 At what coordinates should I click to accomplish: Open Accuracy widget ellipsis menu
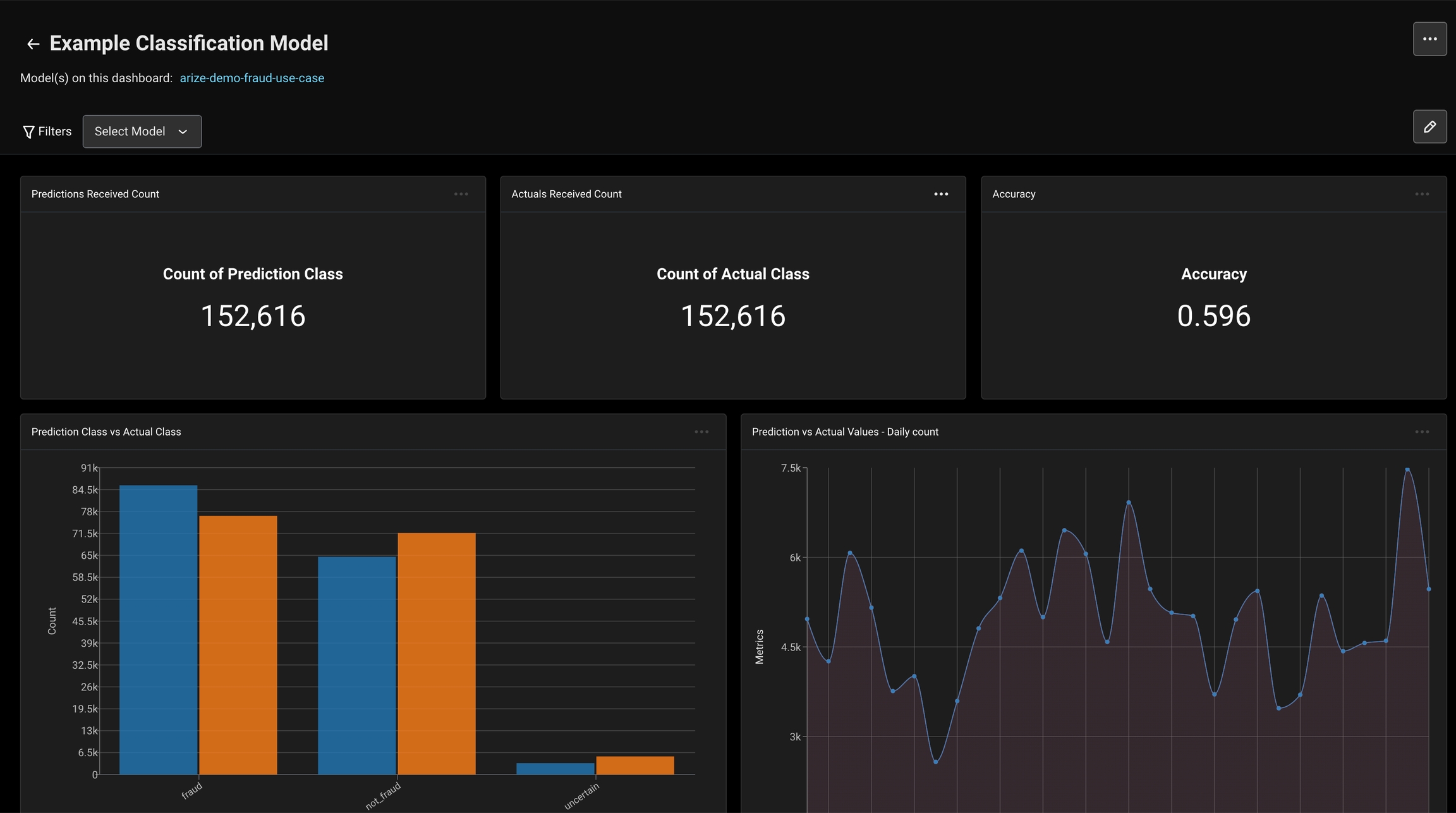click(1422, 194)
